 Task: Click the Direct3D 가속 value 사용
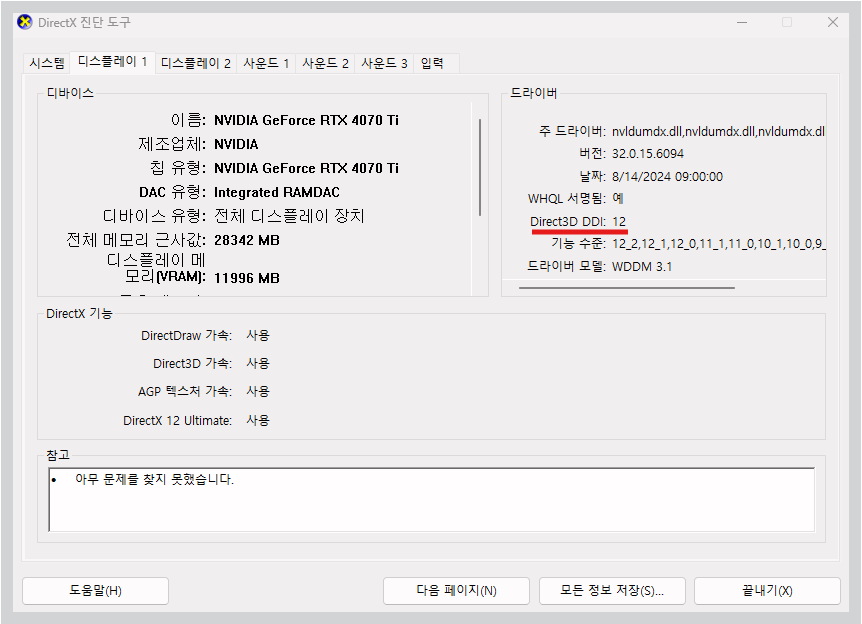(258, 363)
